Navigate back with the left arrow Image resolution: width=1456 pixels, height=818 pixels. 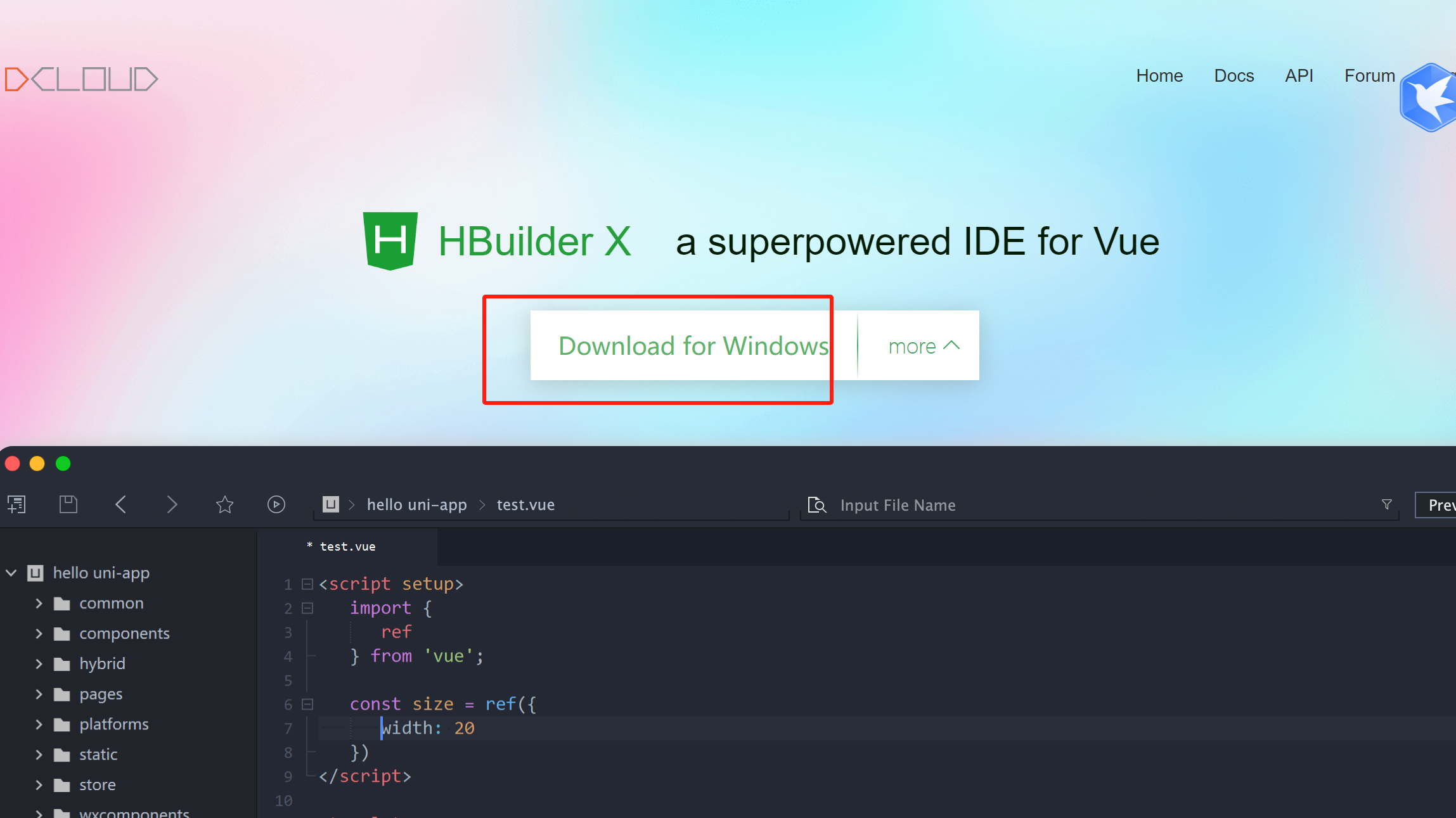coord(121,504)
